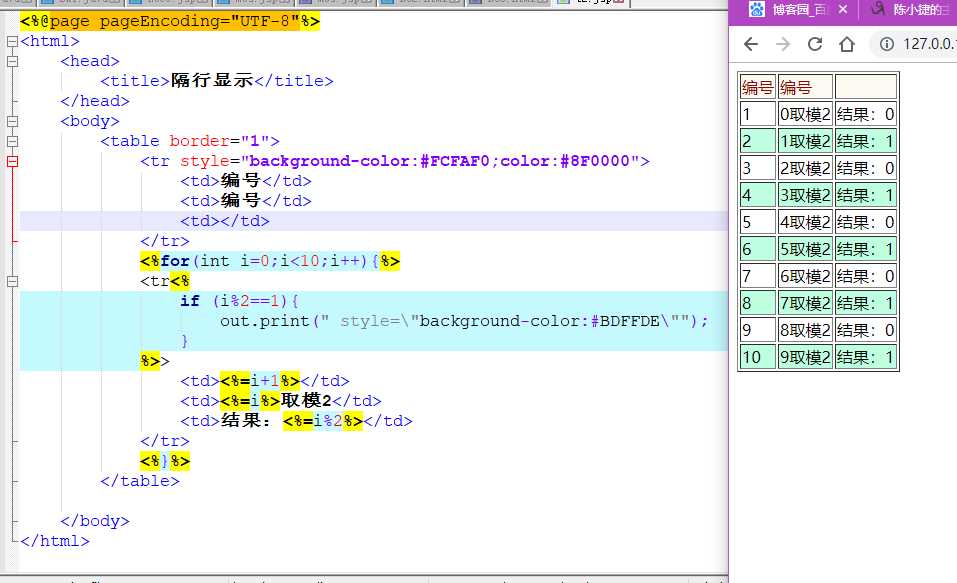Click the 4取模2 table cell
Screen dimensions: 957x583
click(x=805, y=222)
